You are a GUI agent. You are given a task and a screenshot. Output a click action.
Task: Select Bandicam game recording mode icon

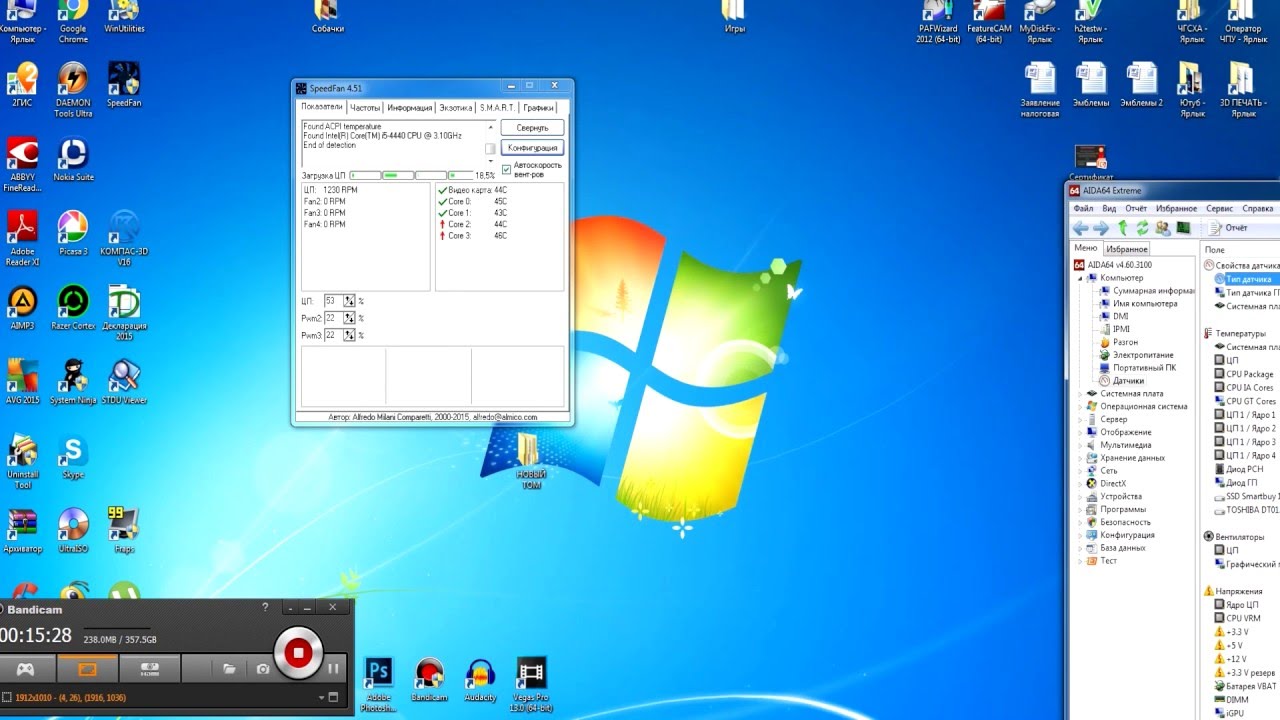coord(26,668)
